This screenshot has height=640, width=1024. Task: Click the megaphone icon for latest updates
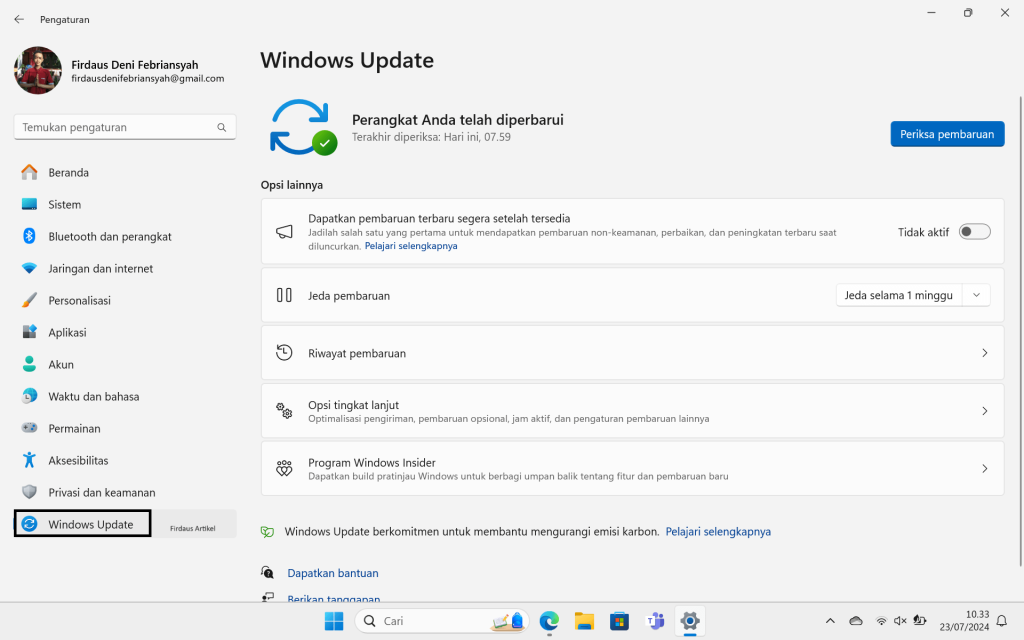[284, 232]
